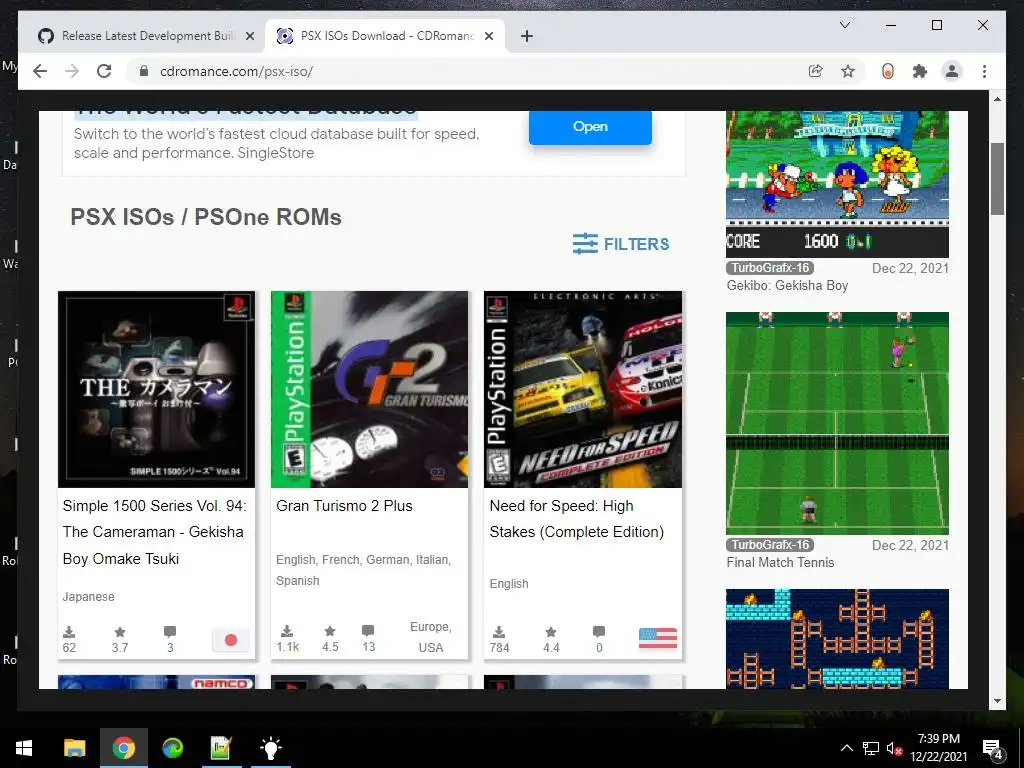Click rating star on Cameraman card
1024x768 pixels.
(120, 632)
